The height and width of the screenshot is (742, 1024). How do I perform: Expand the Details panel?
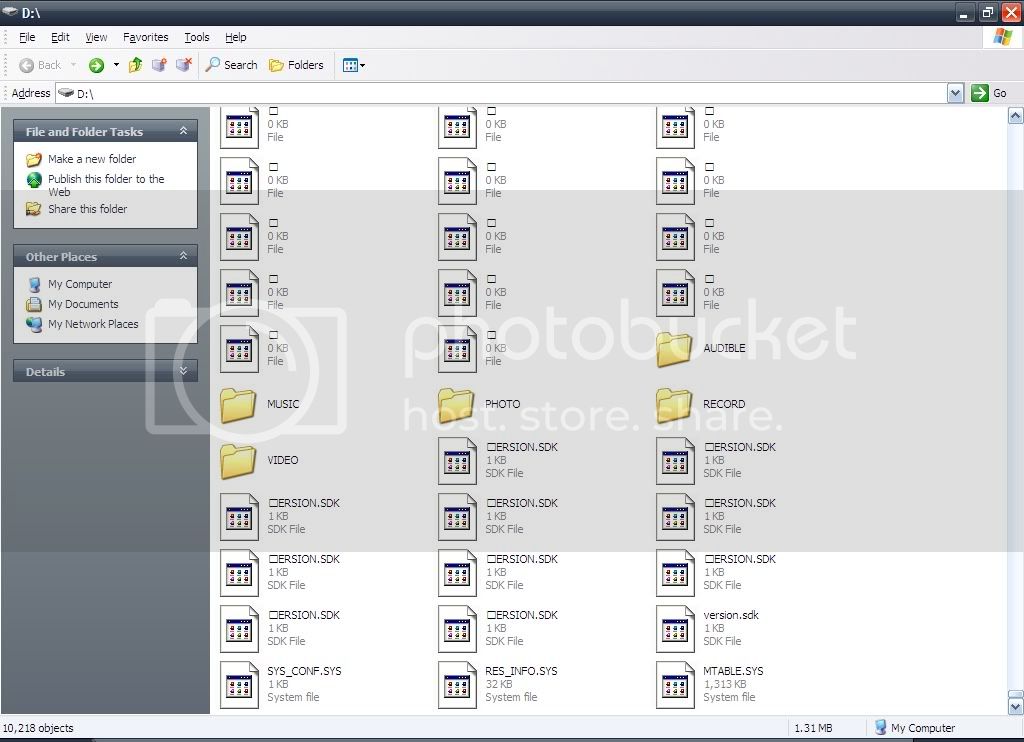(184, 371)
